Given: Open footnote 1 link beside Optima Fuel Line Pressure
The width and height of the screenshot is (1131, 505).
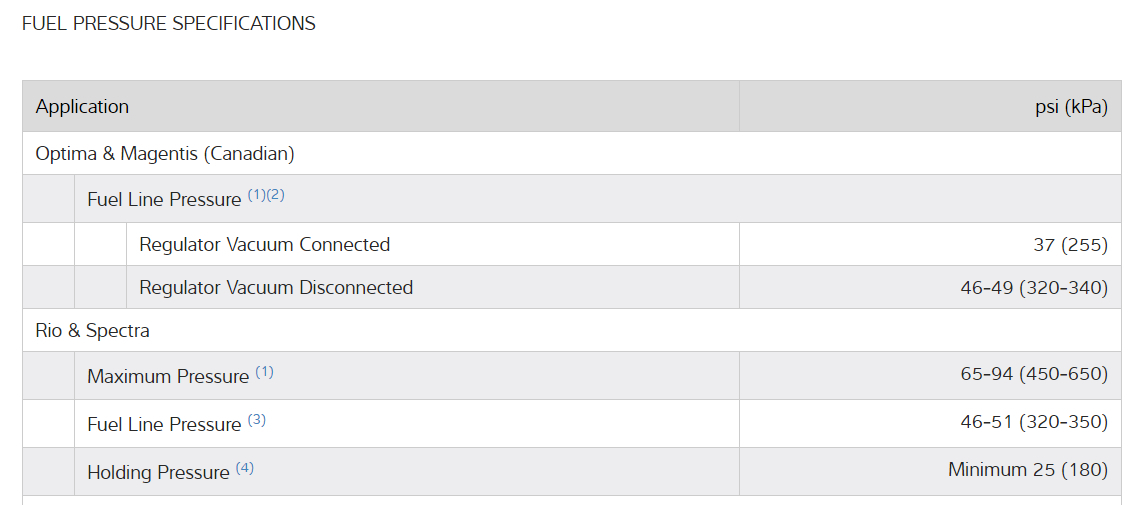Looking at the screenshot, I should [257, 195].
